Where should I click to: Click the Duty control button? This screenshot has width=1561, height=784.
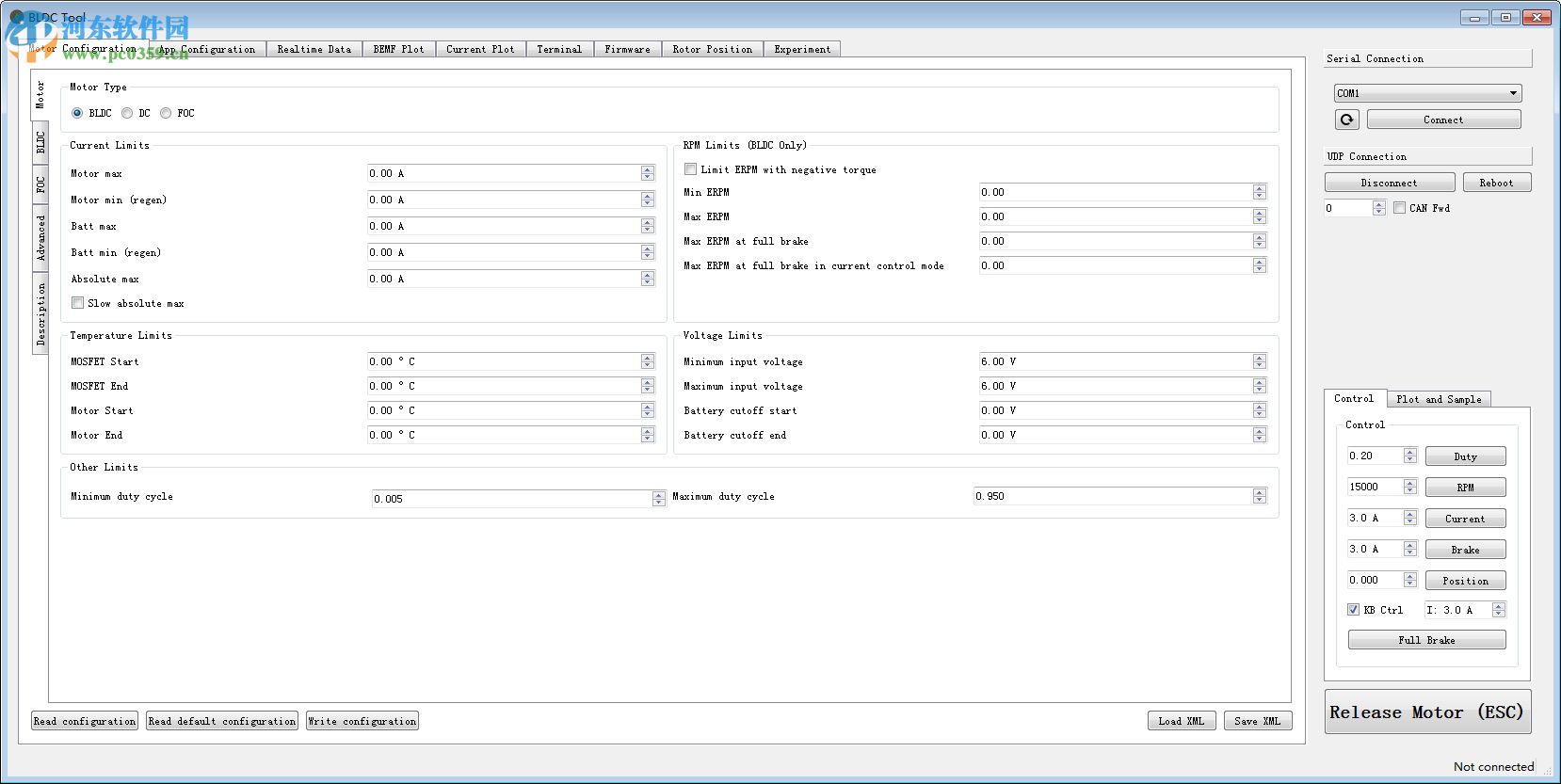click(x=1465, y=456)
